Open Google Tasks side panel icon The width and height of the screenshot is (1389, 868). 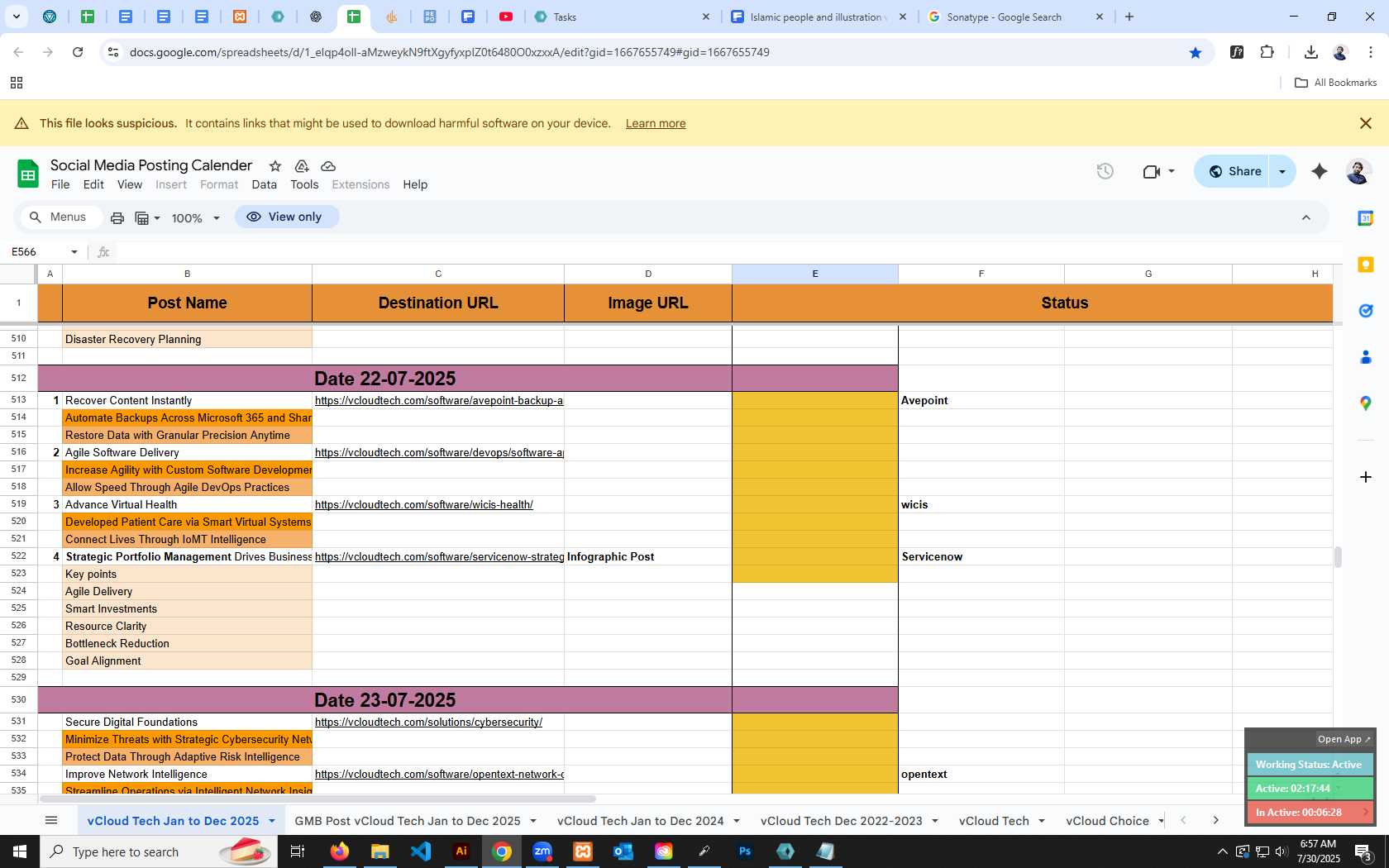coord(1366,311)
